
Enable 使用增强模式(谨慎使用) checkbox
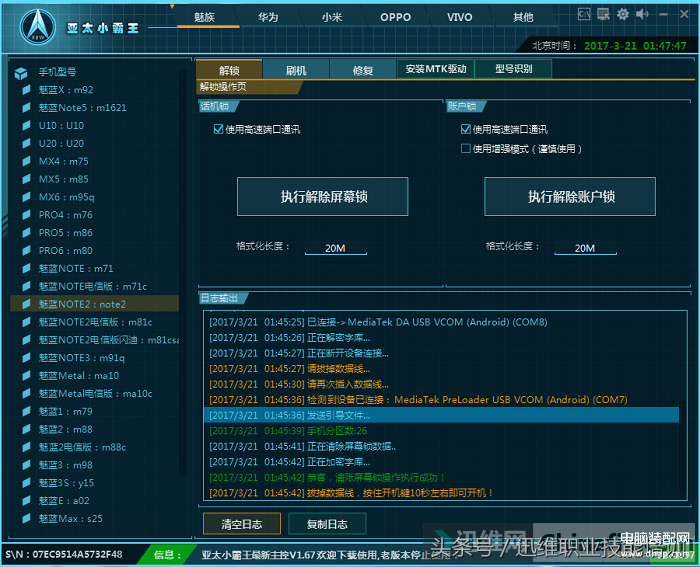coord(466,148)
